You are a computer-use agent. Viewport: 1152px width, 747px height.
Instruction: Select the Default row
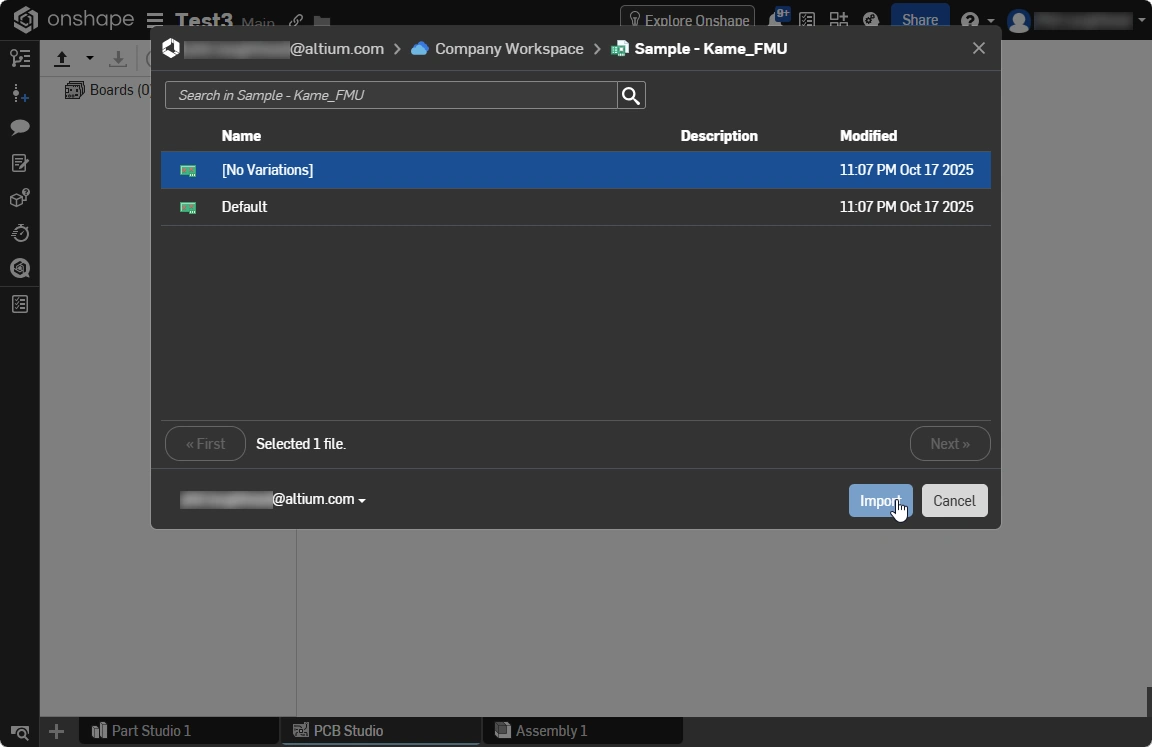pos(576,207)
